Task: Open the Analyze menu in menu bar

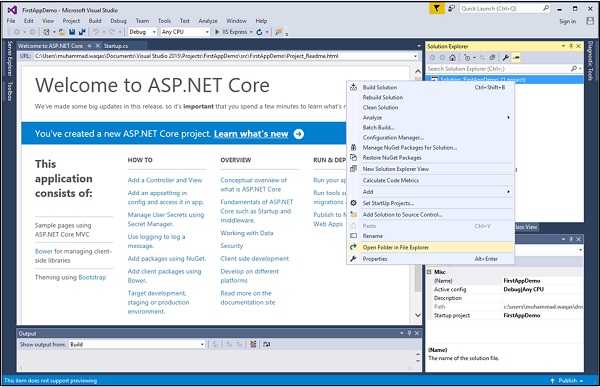Action: 208,21
